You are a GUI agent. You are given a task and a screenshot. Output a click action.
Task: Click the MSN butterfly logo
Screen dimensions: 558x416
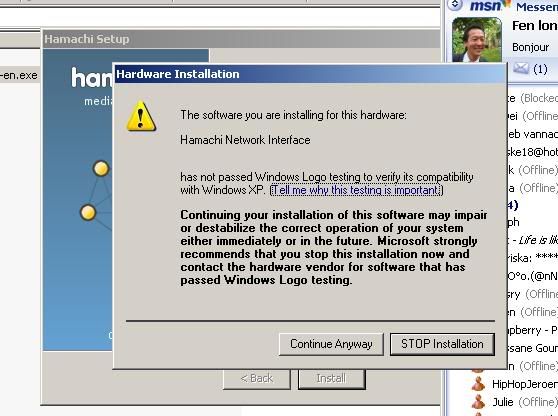[x=506, y=4]
